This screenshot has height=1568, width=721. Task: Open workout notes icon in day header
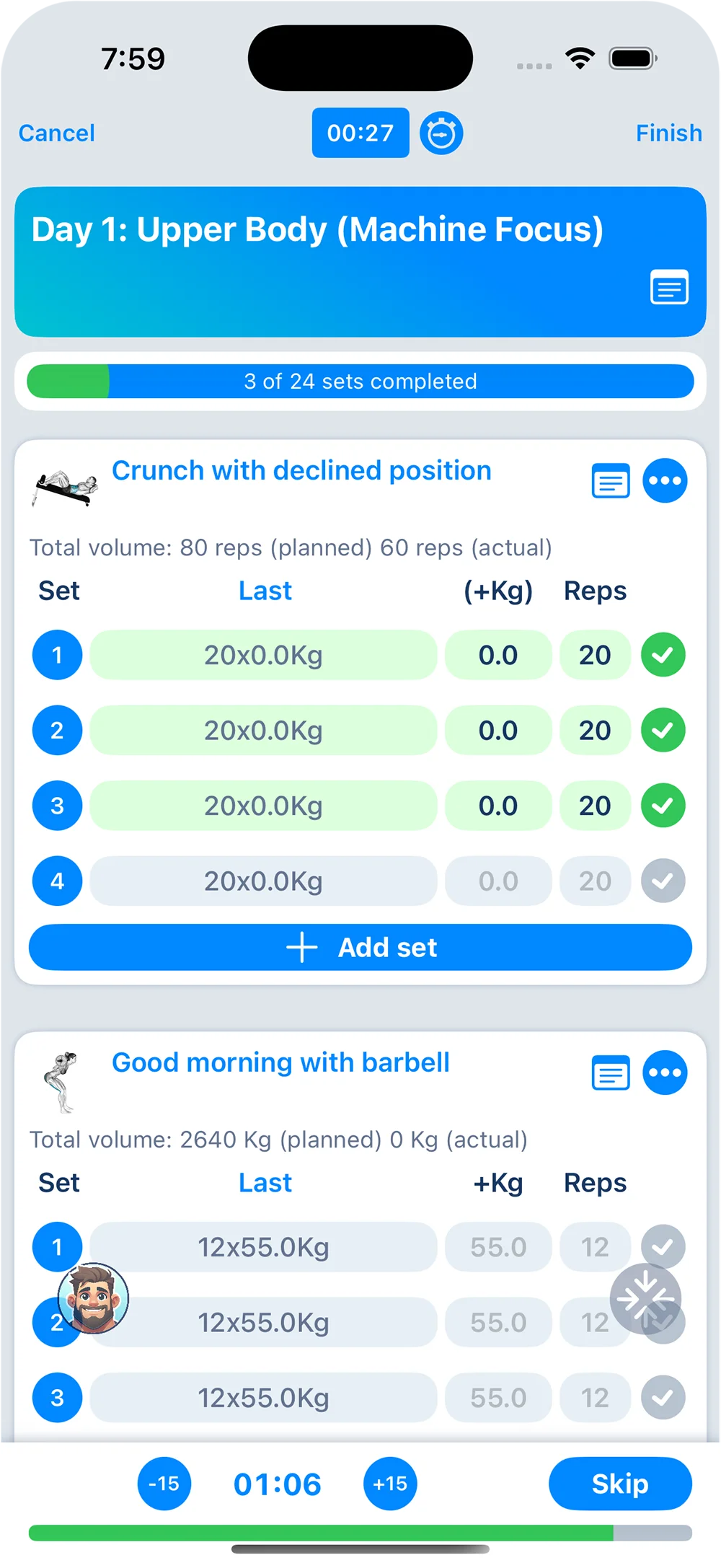[669, 287]
